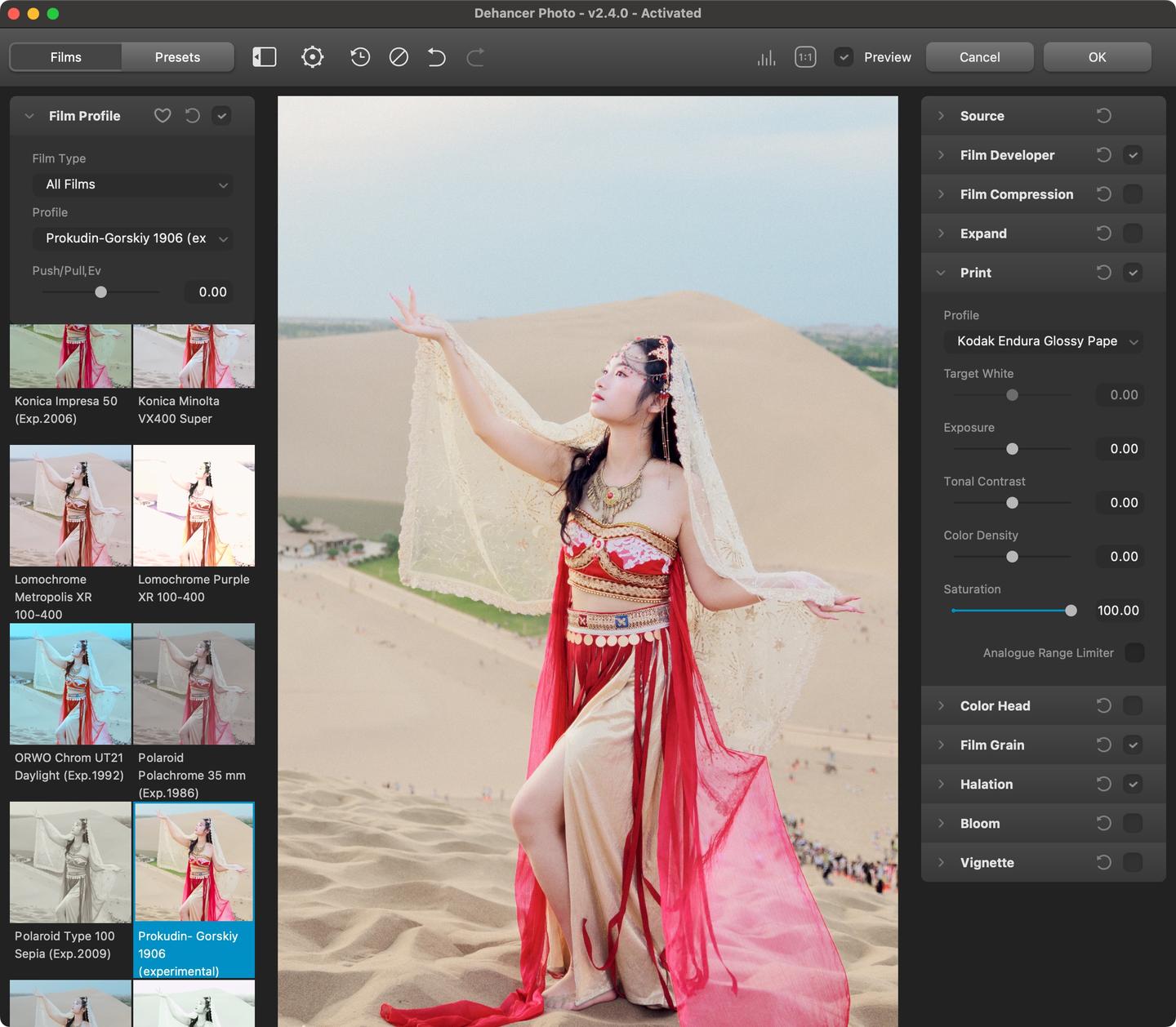The height and width of the screenshot is (1027, 1176).
Task: Enable the Analogue Range Limiter checkbox
Action: 1134,653
